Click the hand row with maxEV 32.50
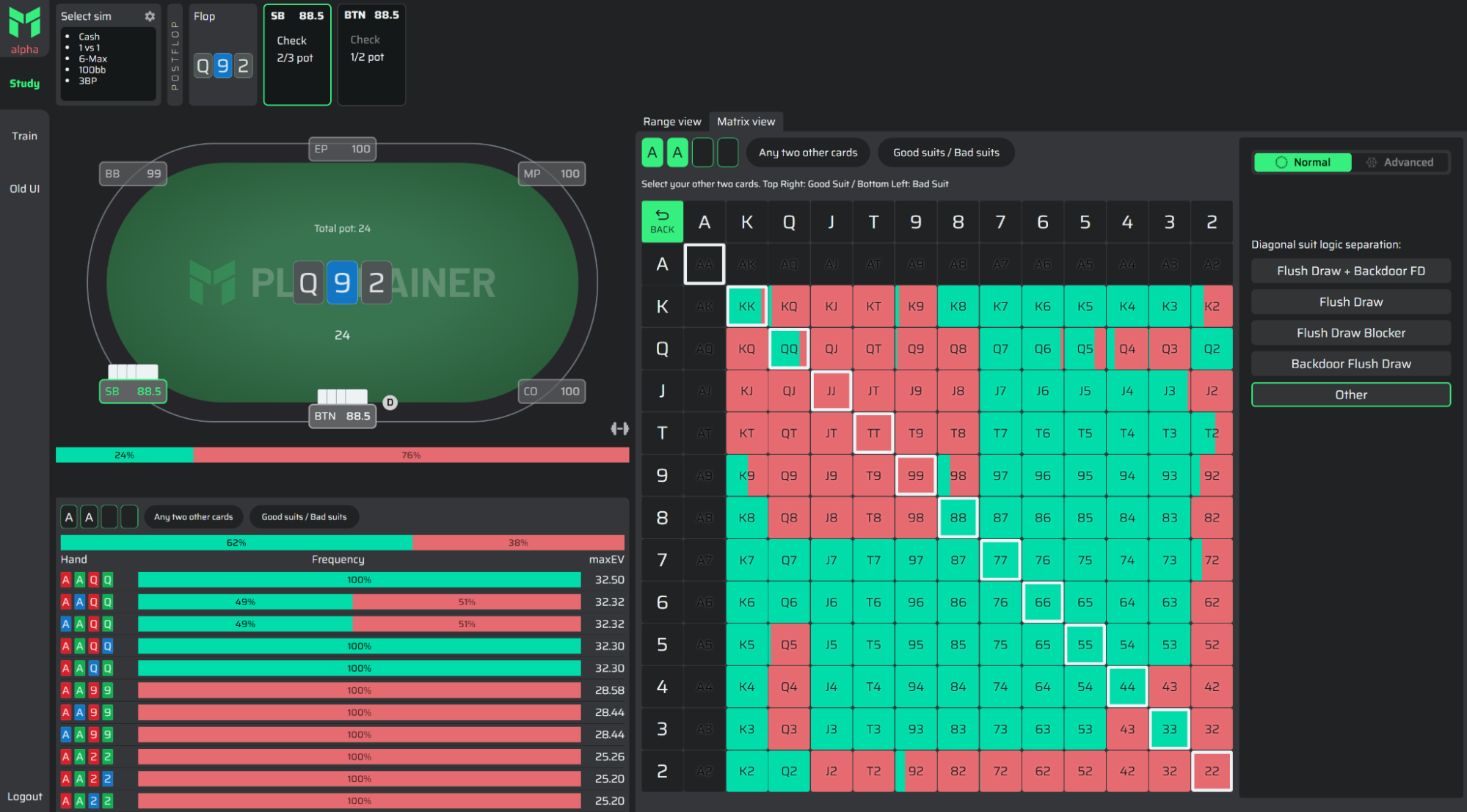 (342, 579)
